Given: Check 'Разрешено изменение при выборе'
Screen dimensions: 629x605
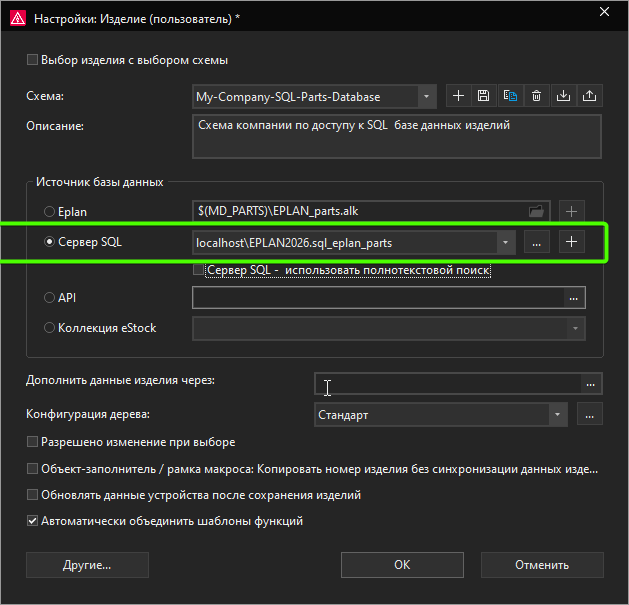Looking at the screenshot, I should tap(32, 442).
